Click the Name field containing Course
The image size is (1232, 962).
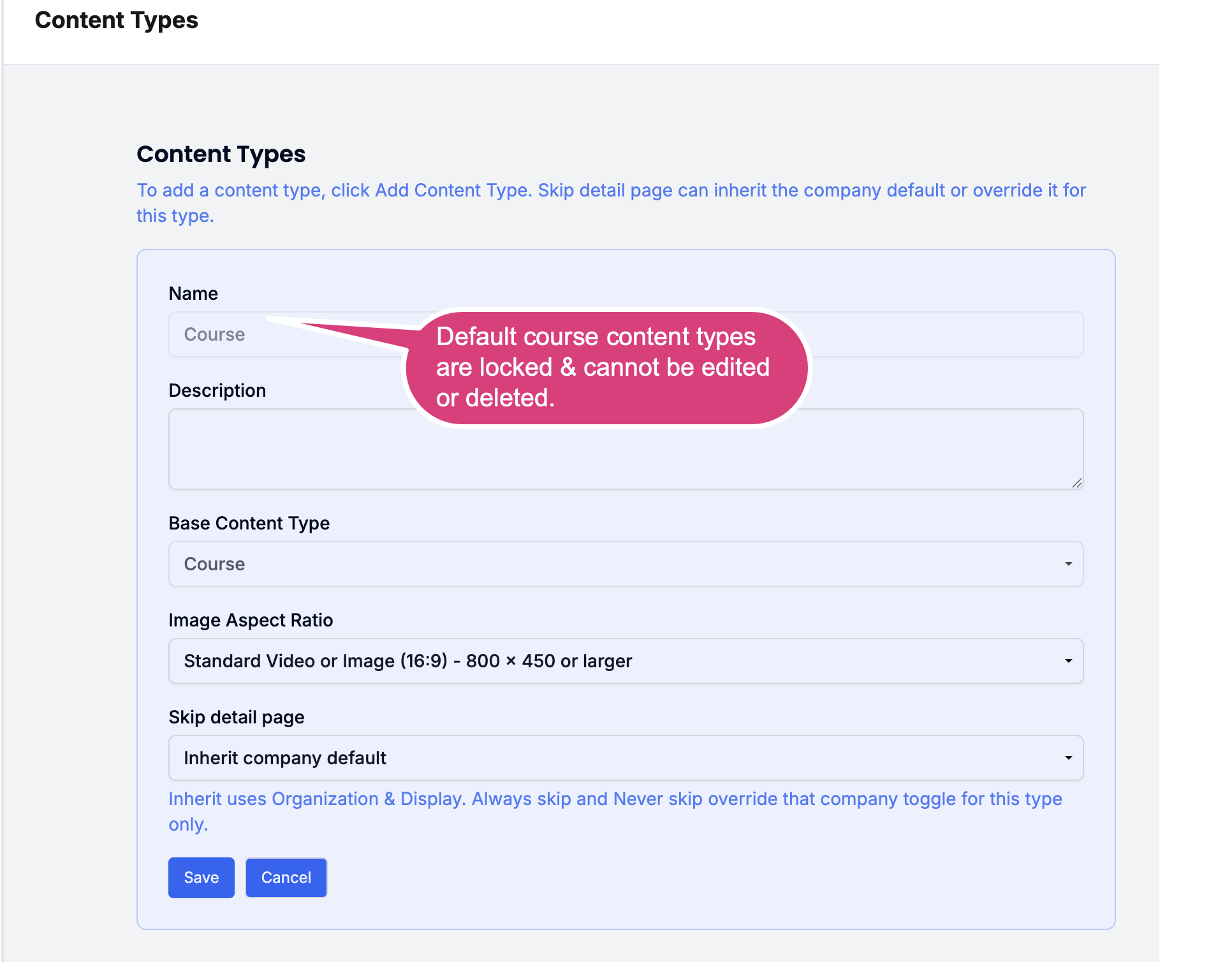coord(626,334)
